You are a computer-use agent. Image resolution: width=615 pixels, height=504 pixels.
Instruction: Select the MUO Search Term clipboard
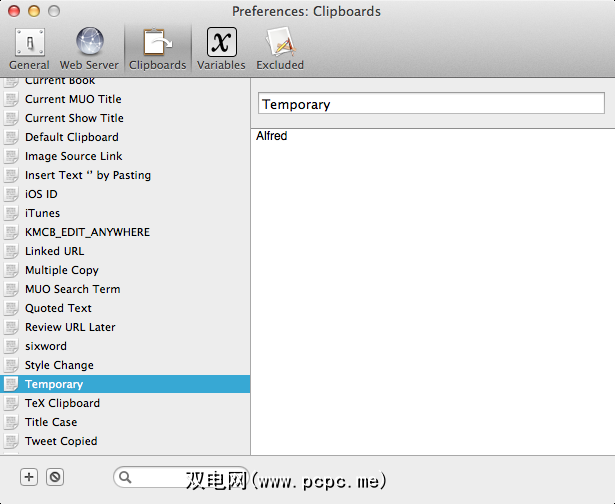point(125,289)
